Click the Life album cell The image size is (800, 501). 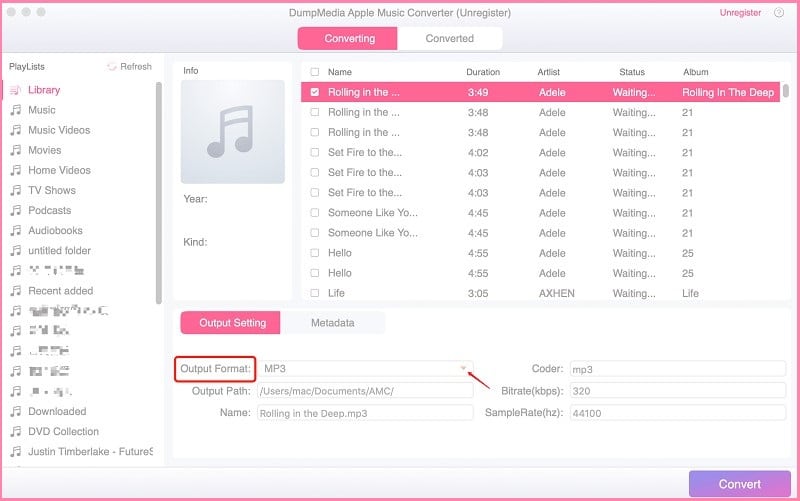tap(690, 293)
